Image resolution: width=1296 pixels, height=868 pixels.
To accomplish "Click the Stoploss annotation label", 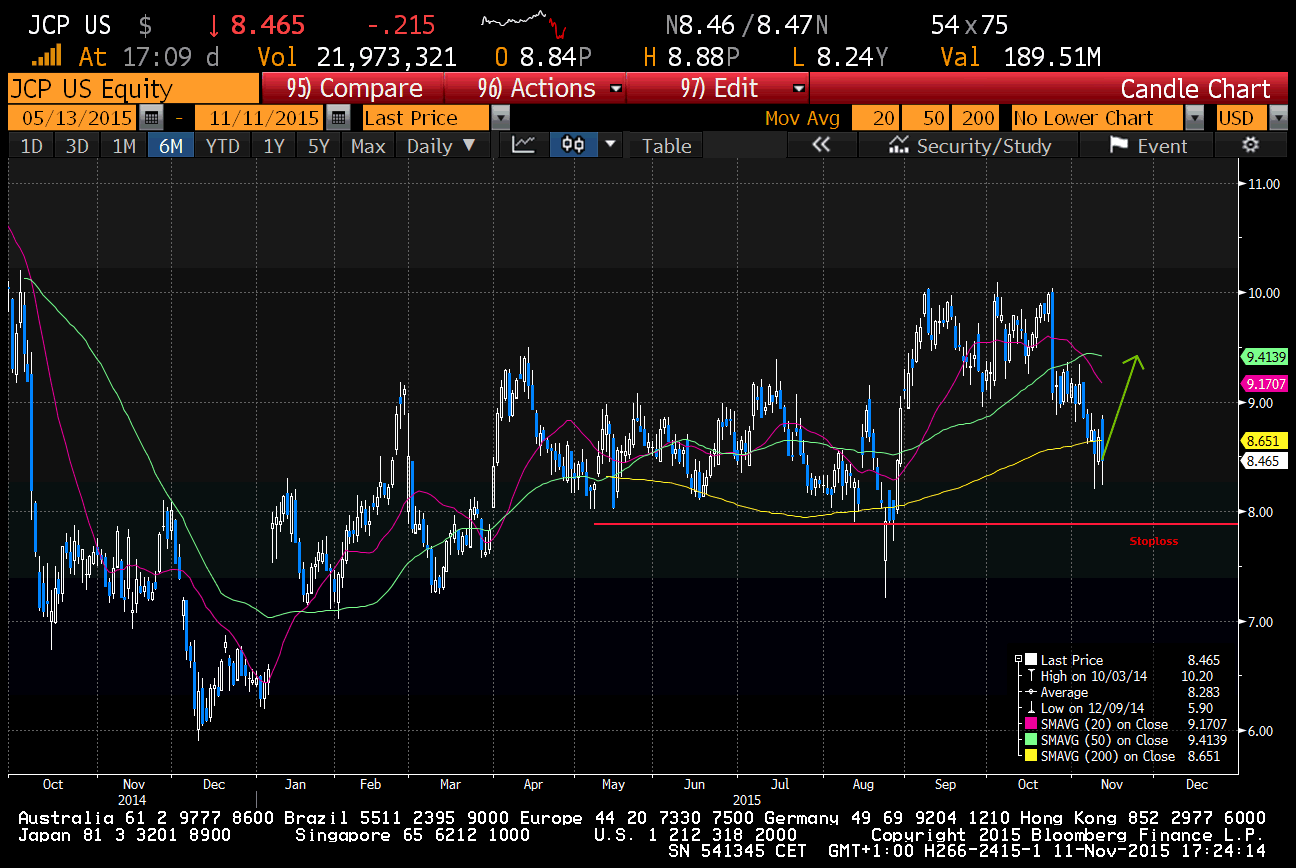I will [1154, 541].
